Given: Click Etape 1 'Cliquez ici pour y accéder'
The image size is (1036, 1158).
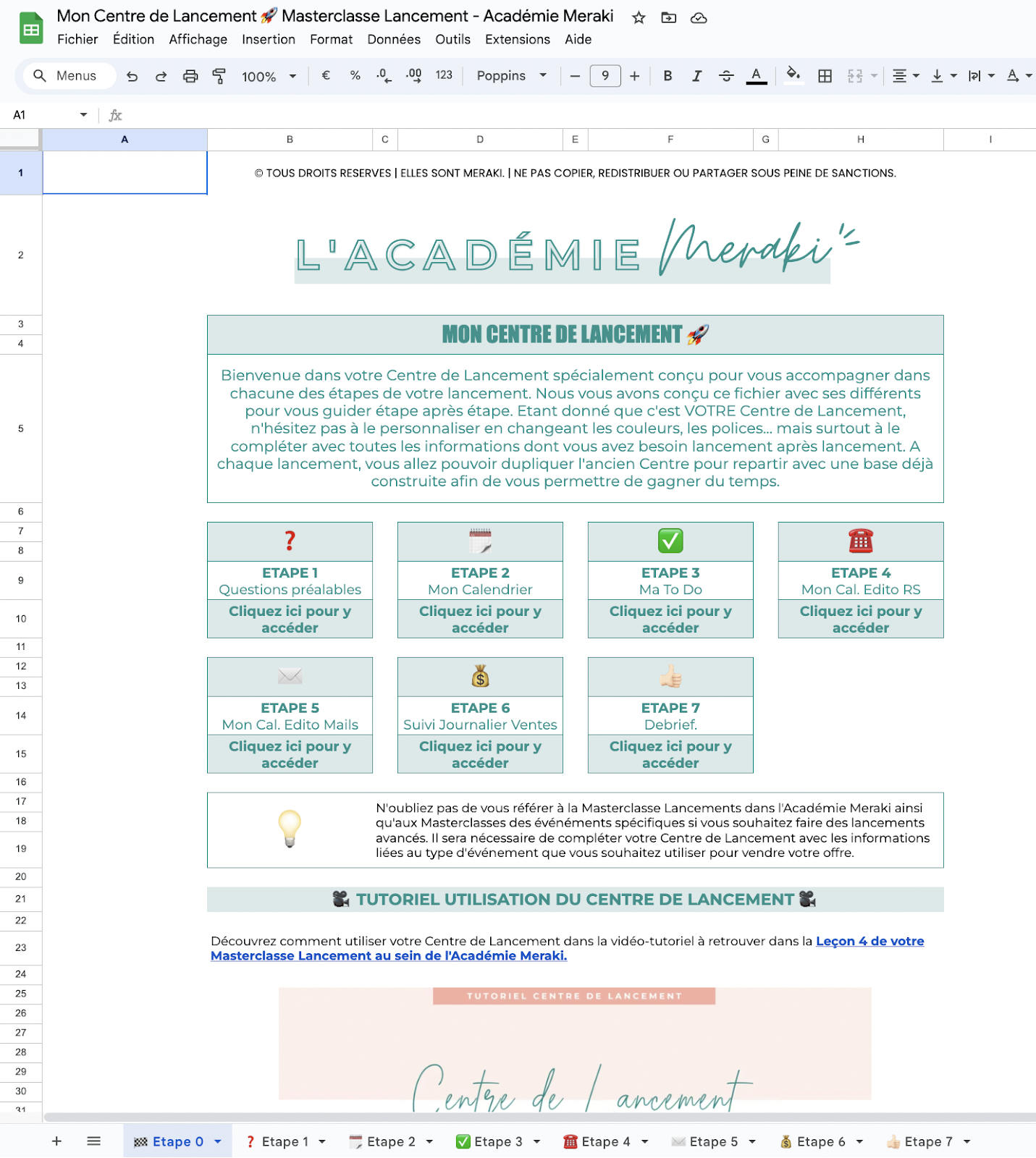Looking at the screenshot, I should [290, 619].
